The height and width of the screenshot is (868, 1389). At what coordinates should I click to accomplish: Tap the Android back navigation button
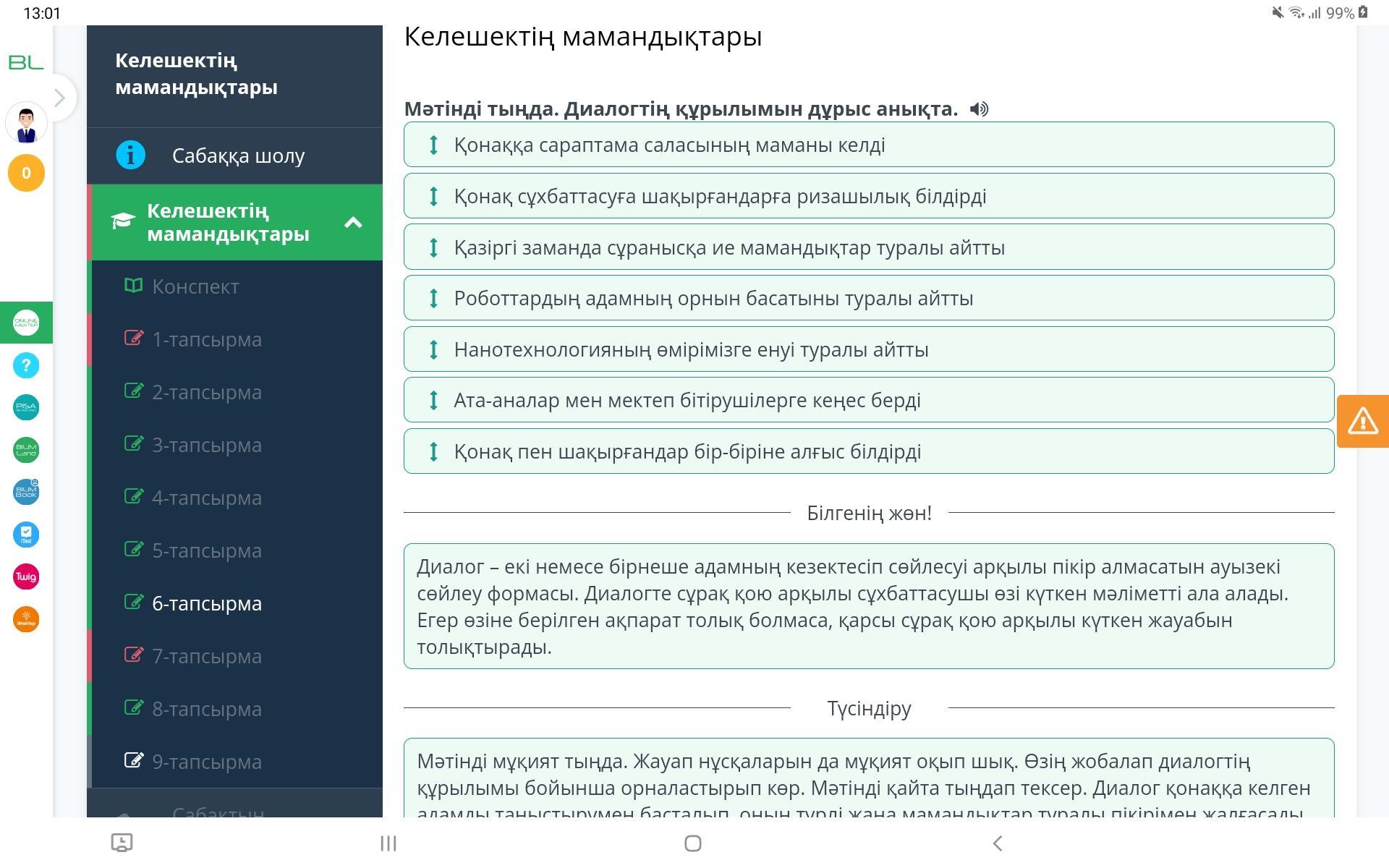997,843
